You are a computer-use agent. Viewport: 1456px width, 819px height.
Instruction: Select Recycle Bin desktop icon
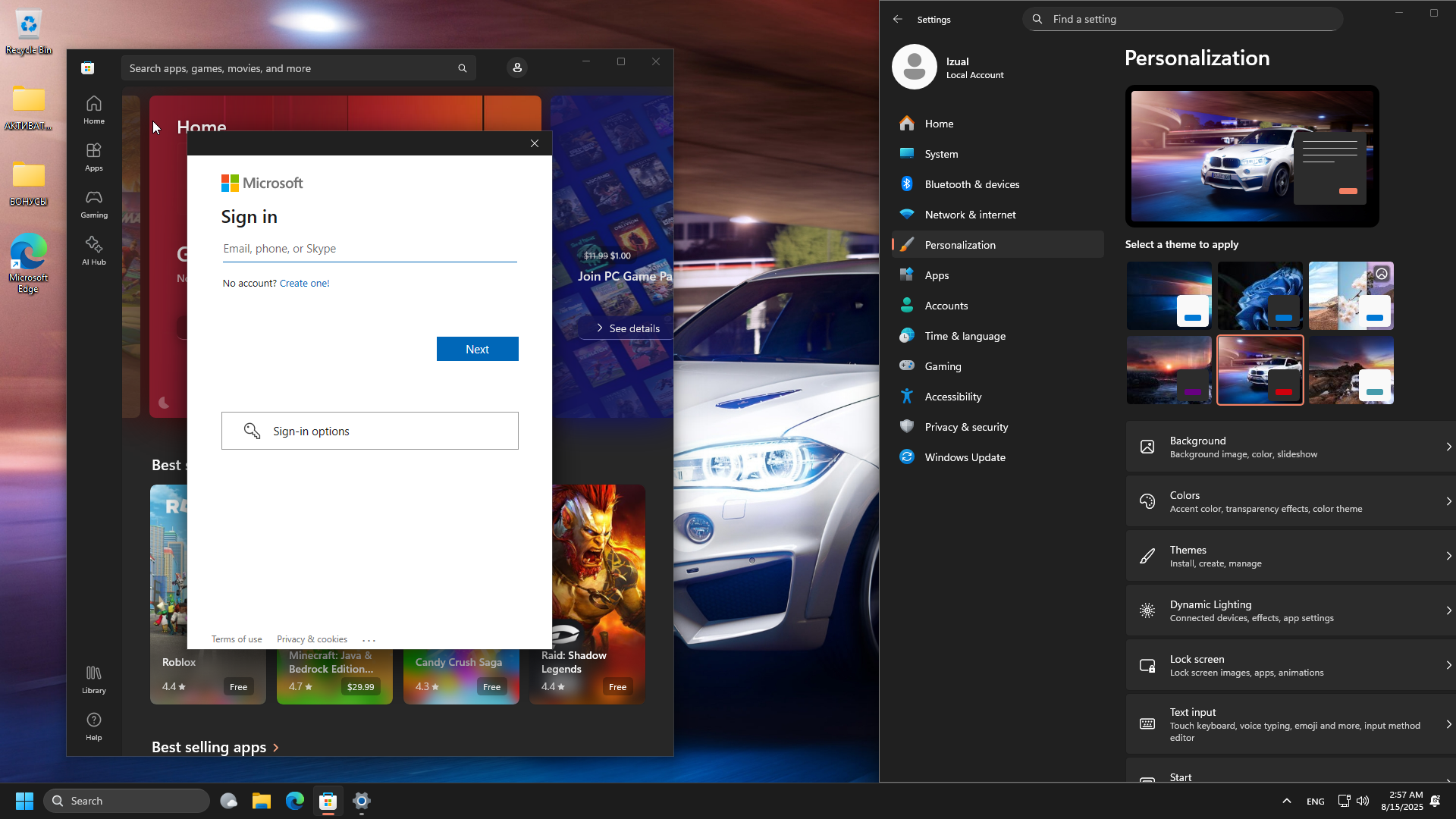tap(29, 32)
